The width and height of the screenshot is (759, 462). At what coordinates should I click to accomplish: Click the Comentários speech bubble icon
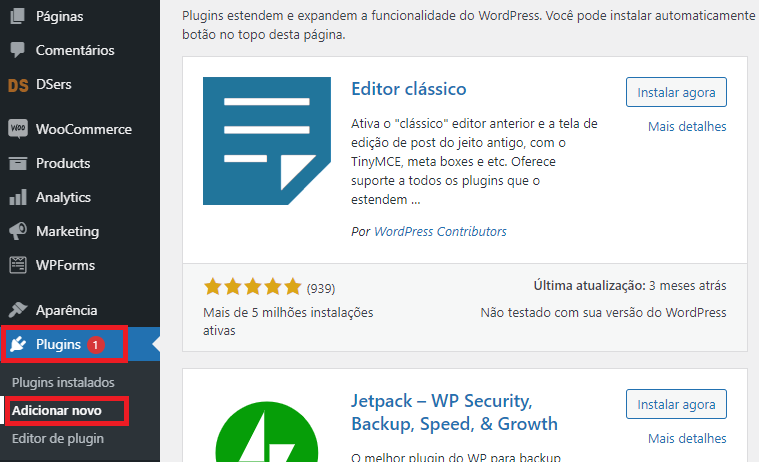click(18, 50)
